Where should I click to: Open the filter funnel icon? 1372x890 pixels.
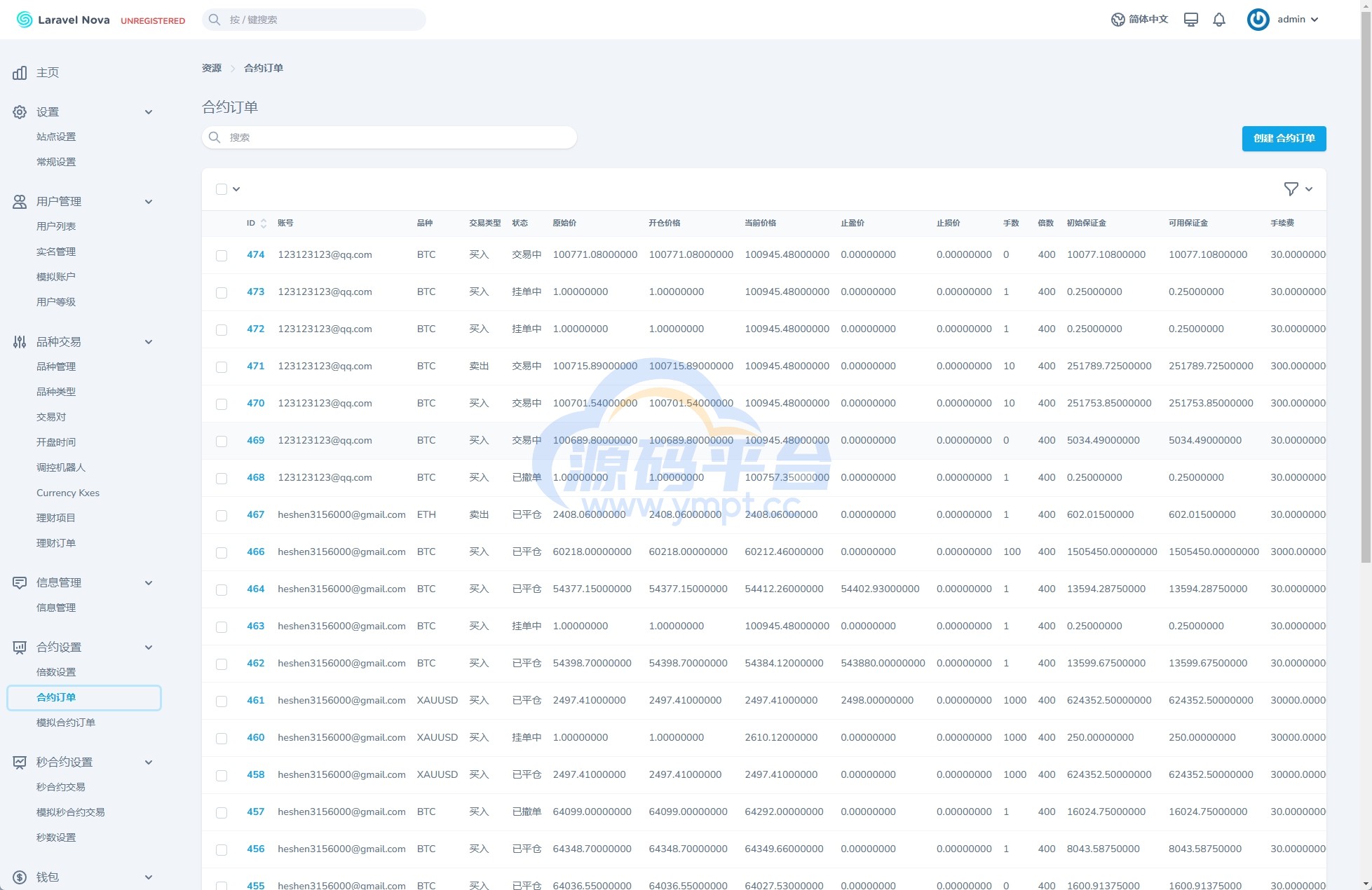(x=1291, y=189)
